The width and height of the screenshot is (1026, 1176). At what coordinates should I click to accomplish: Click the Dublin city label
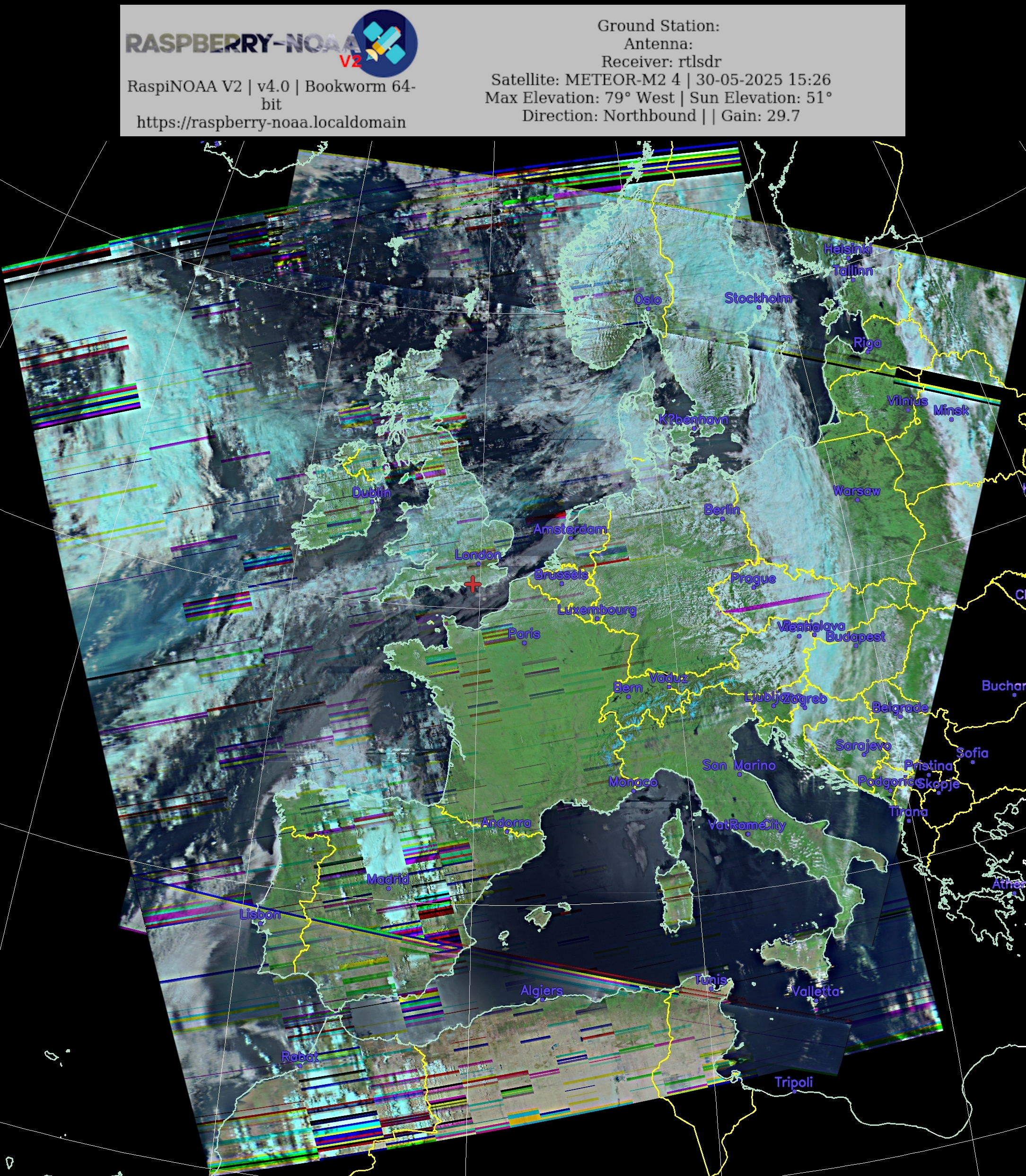pyautogui.click(x=372, y=493)
